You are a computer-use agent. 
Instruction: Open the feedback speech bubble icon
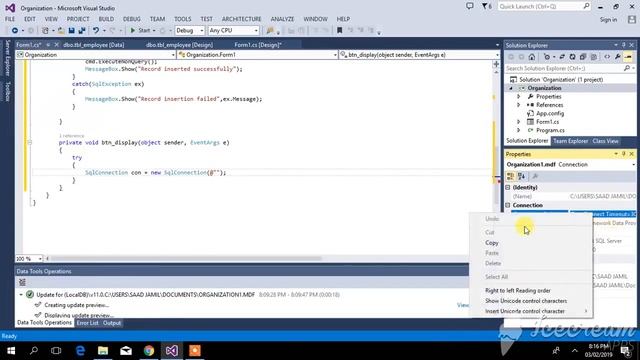[x=470, y=6]
